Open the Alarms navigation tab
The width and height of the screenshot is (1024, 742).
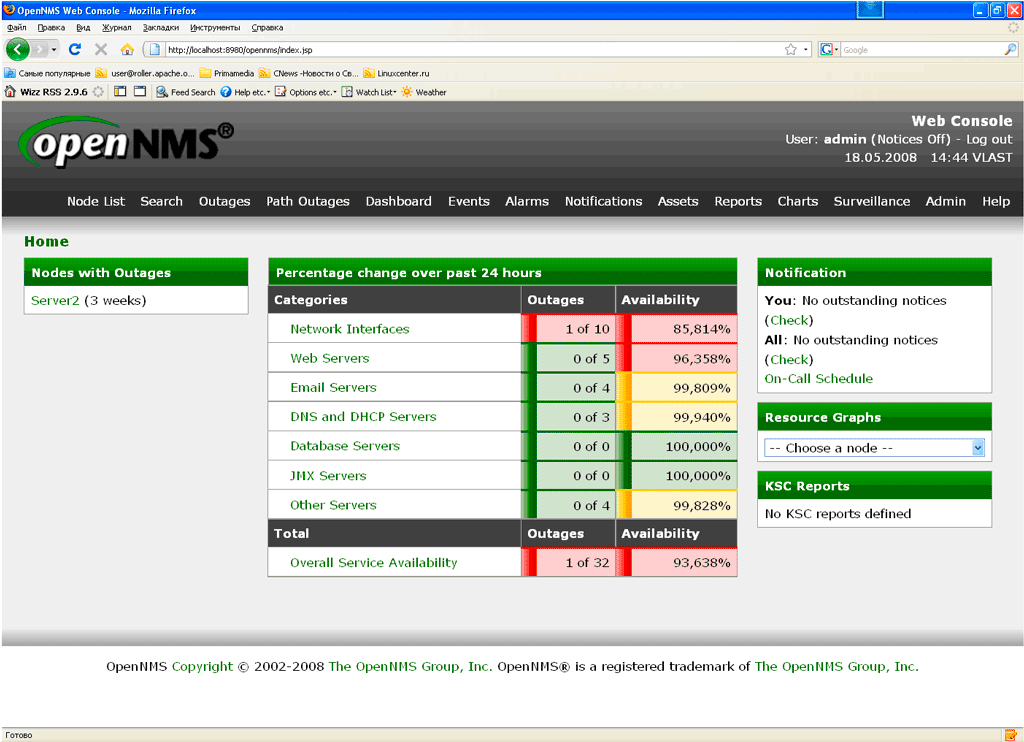click(526, 201)
